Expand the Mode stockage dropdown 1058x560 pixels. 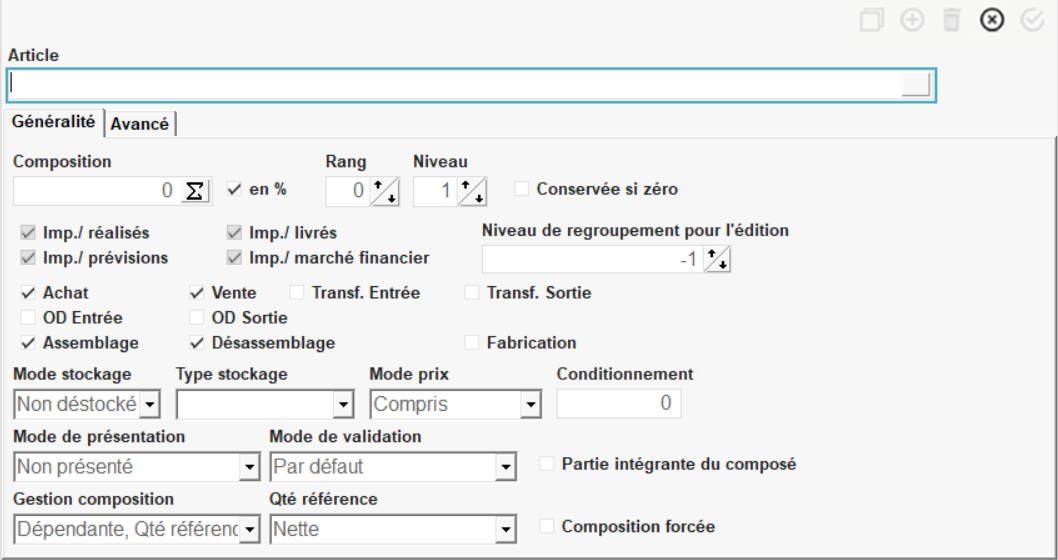click(x=149, y=405)
